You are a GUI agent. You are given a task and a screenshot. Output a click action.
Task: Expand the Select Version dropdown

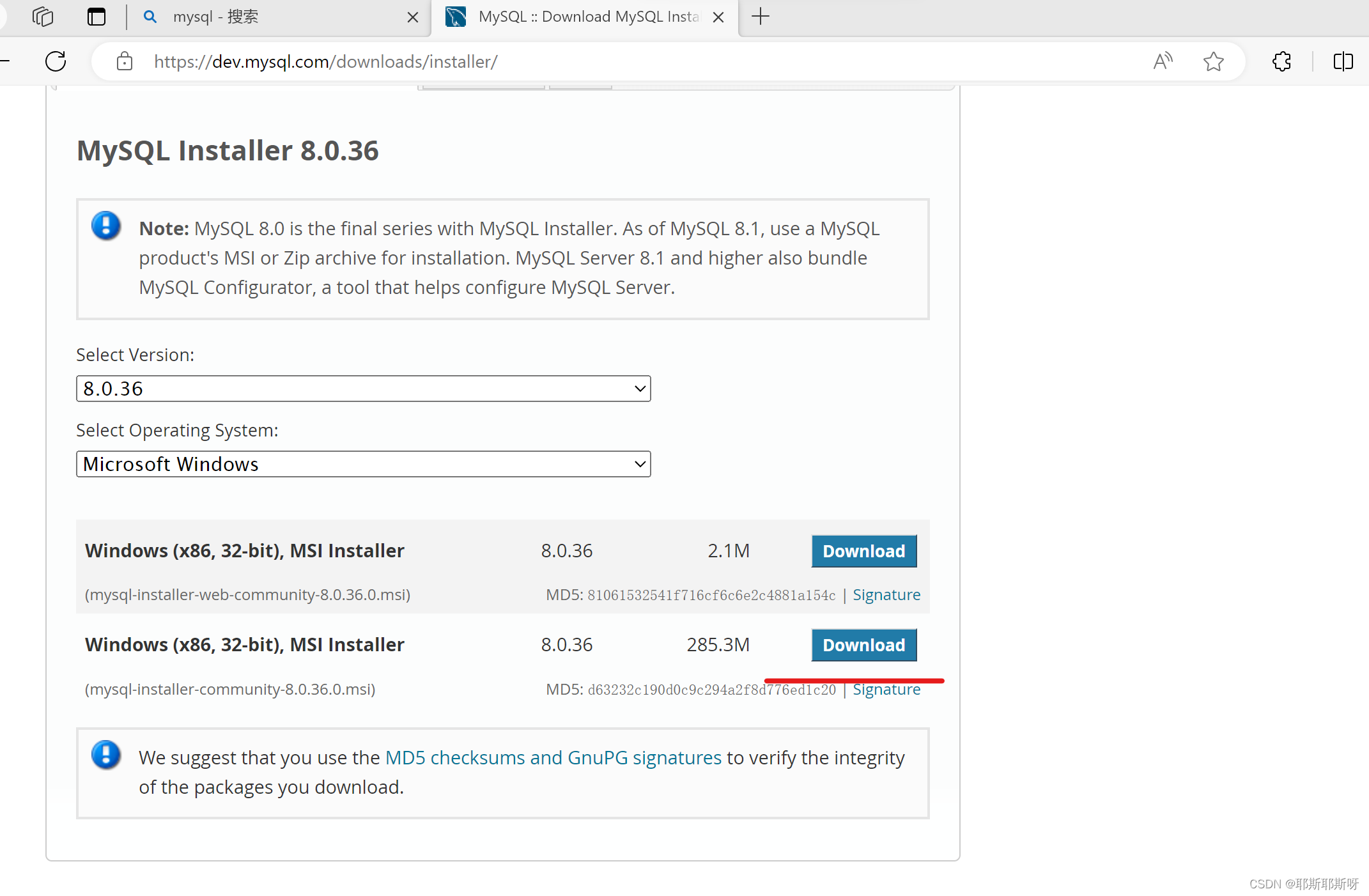click(363, 389)
